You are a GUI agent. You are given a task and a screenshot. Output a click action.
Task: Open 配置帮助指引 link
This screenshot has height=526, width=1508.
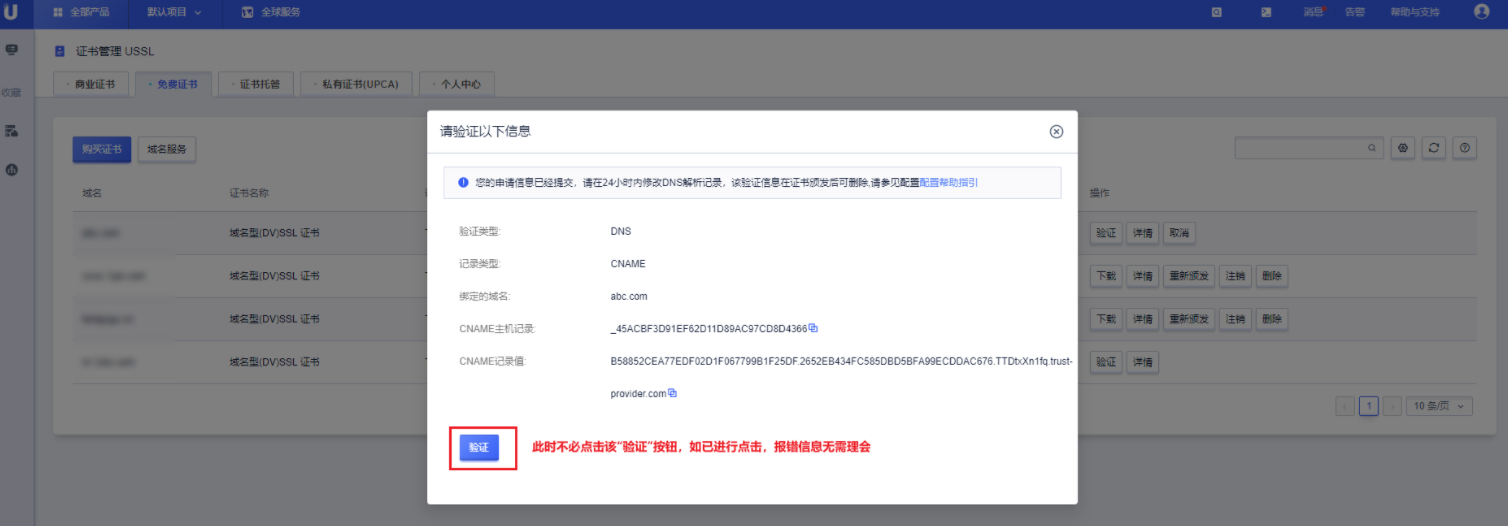(949, 183)
